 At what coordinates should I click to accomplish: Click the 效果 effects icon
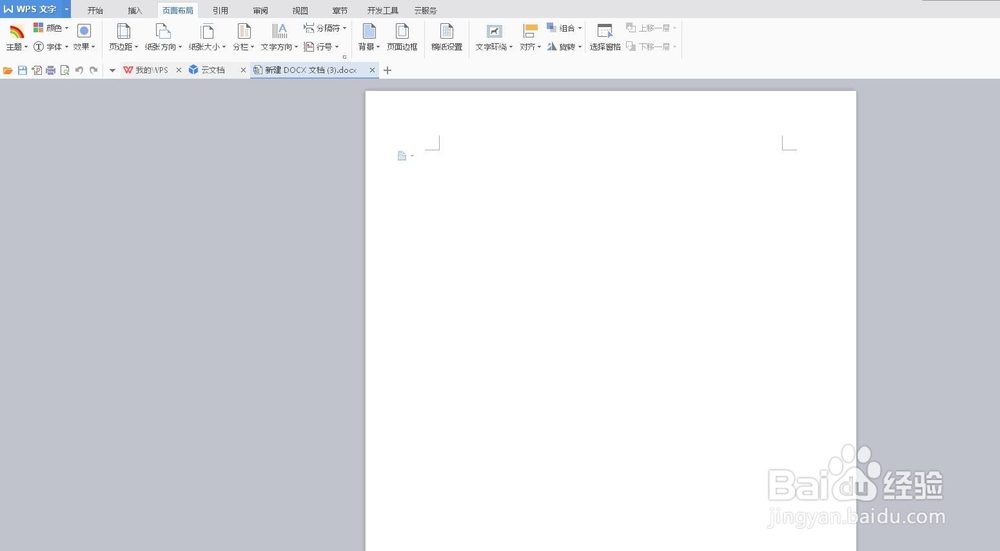coord(84,31)
